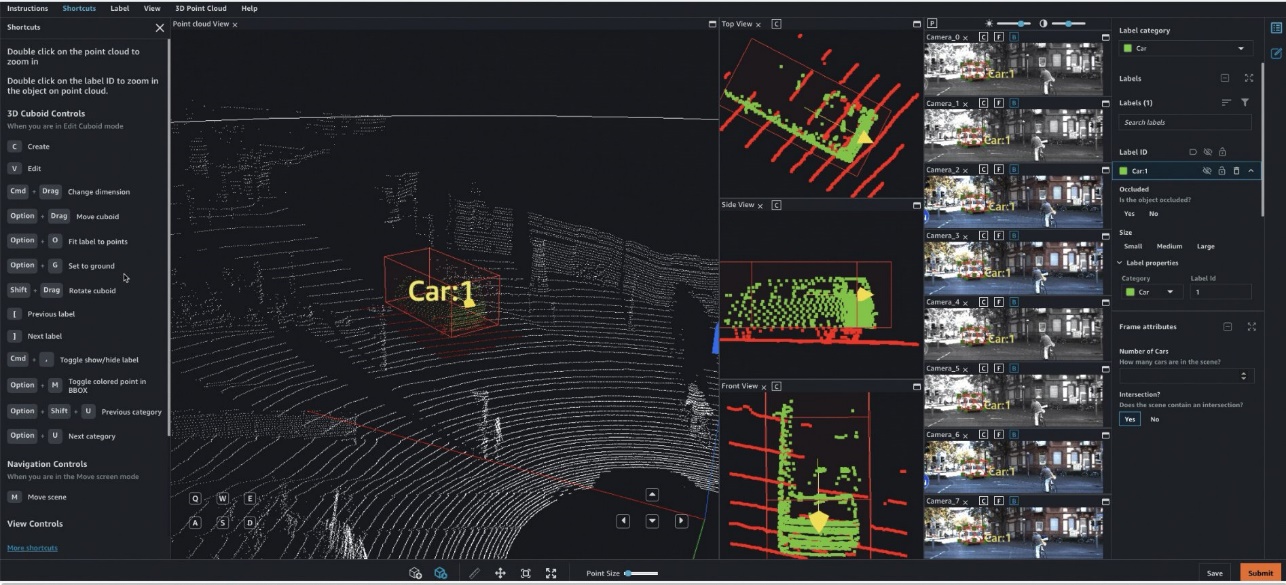This screenshot has height=585, width=1286.
Task: Activate the move scene arrows tool
Action: point(500,573)
